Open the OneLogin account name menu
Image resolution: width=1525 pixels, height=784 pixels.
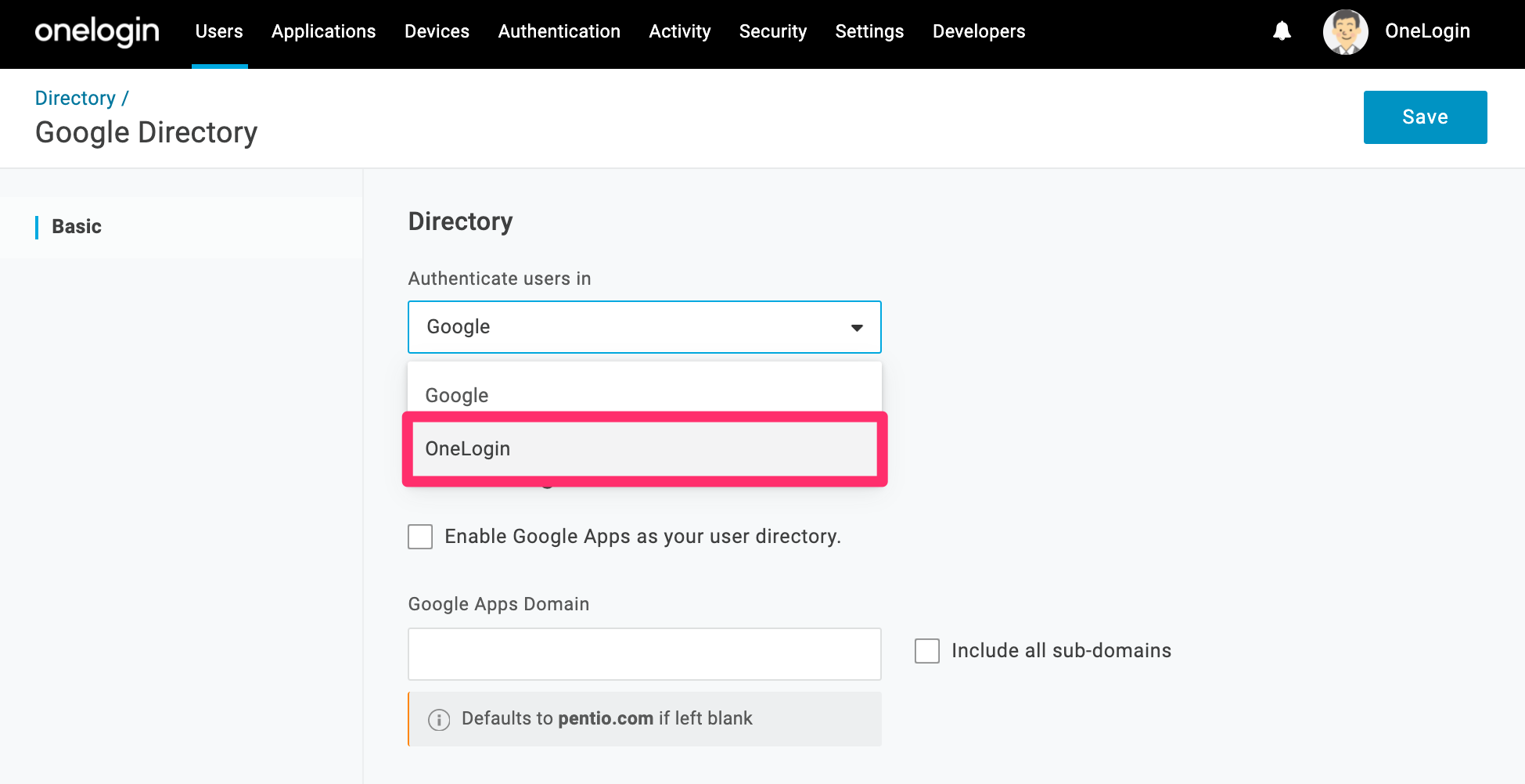(1428, 31)
